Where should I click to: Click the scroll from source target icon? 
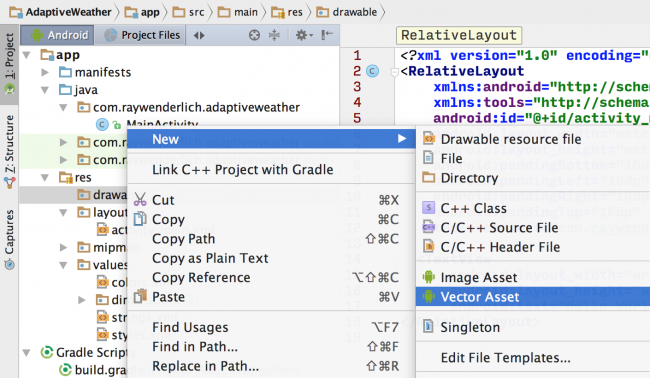pos(254,35)
